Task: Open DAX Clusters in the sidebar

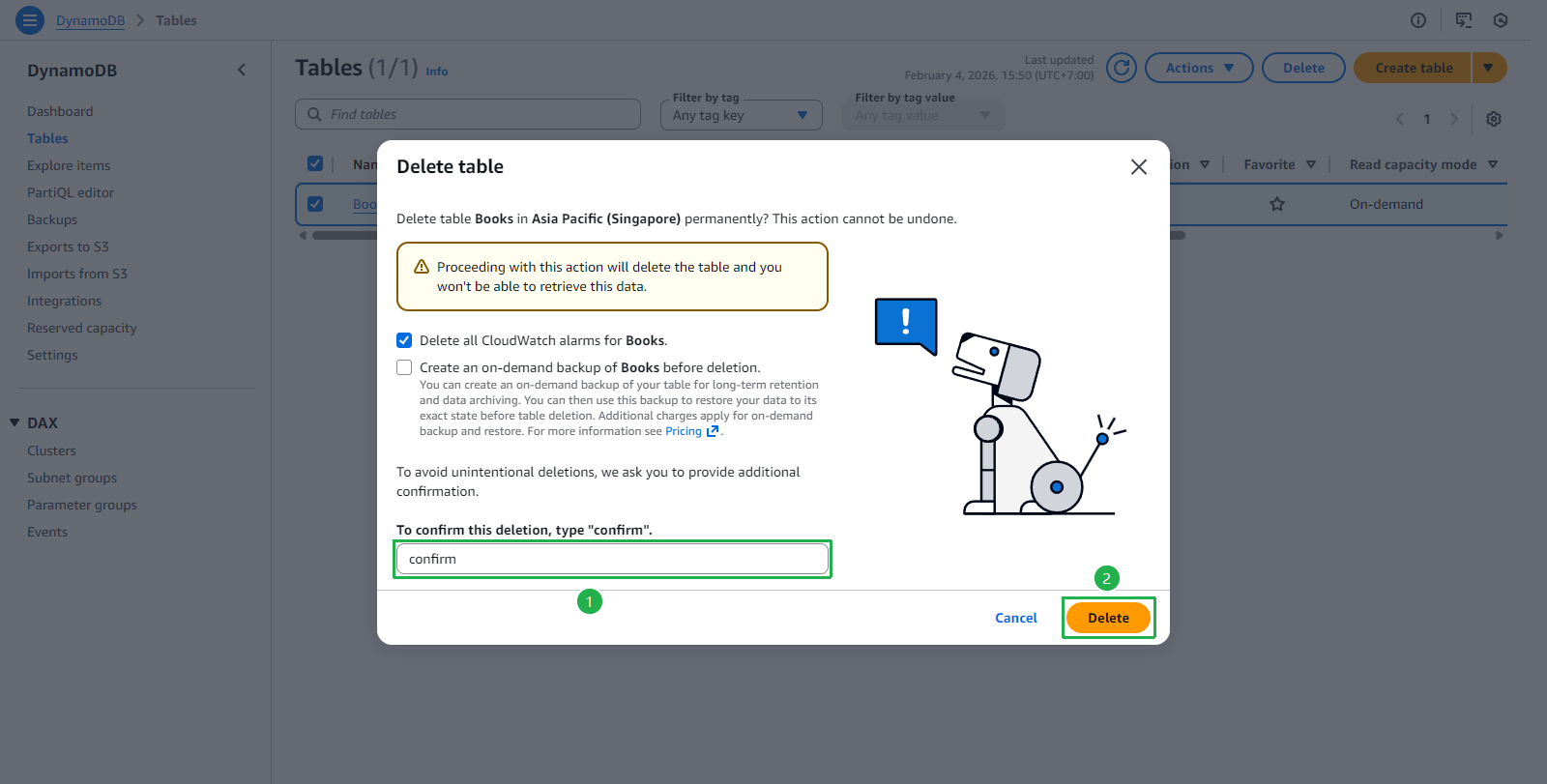Action: [x=51, y=450]
